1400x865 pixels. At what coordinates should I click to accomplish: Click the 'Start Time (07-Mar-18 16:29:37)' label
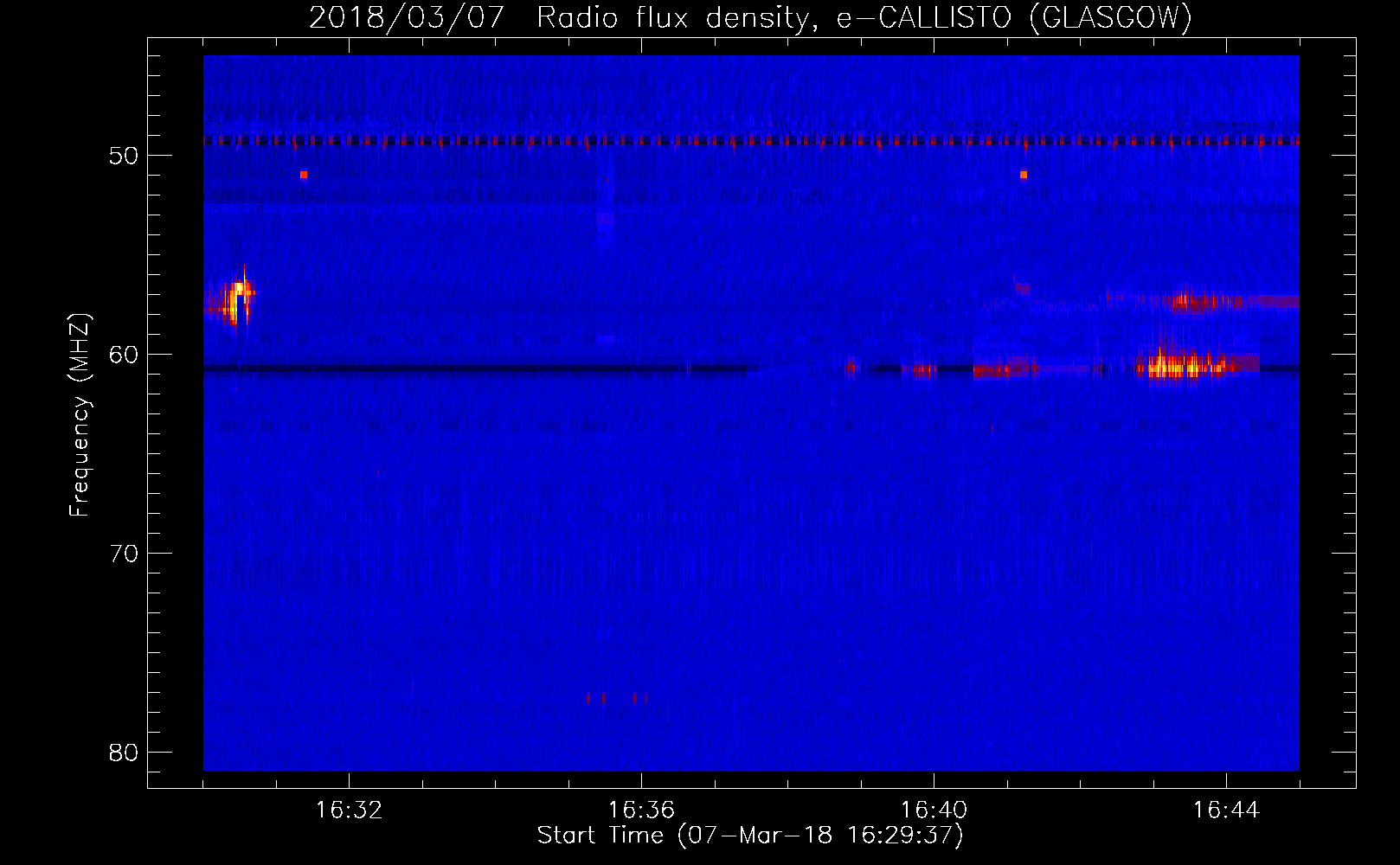pyautogui.click(x=750, y=836)
